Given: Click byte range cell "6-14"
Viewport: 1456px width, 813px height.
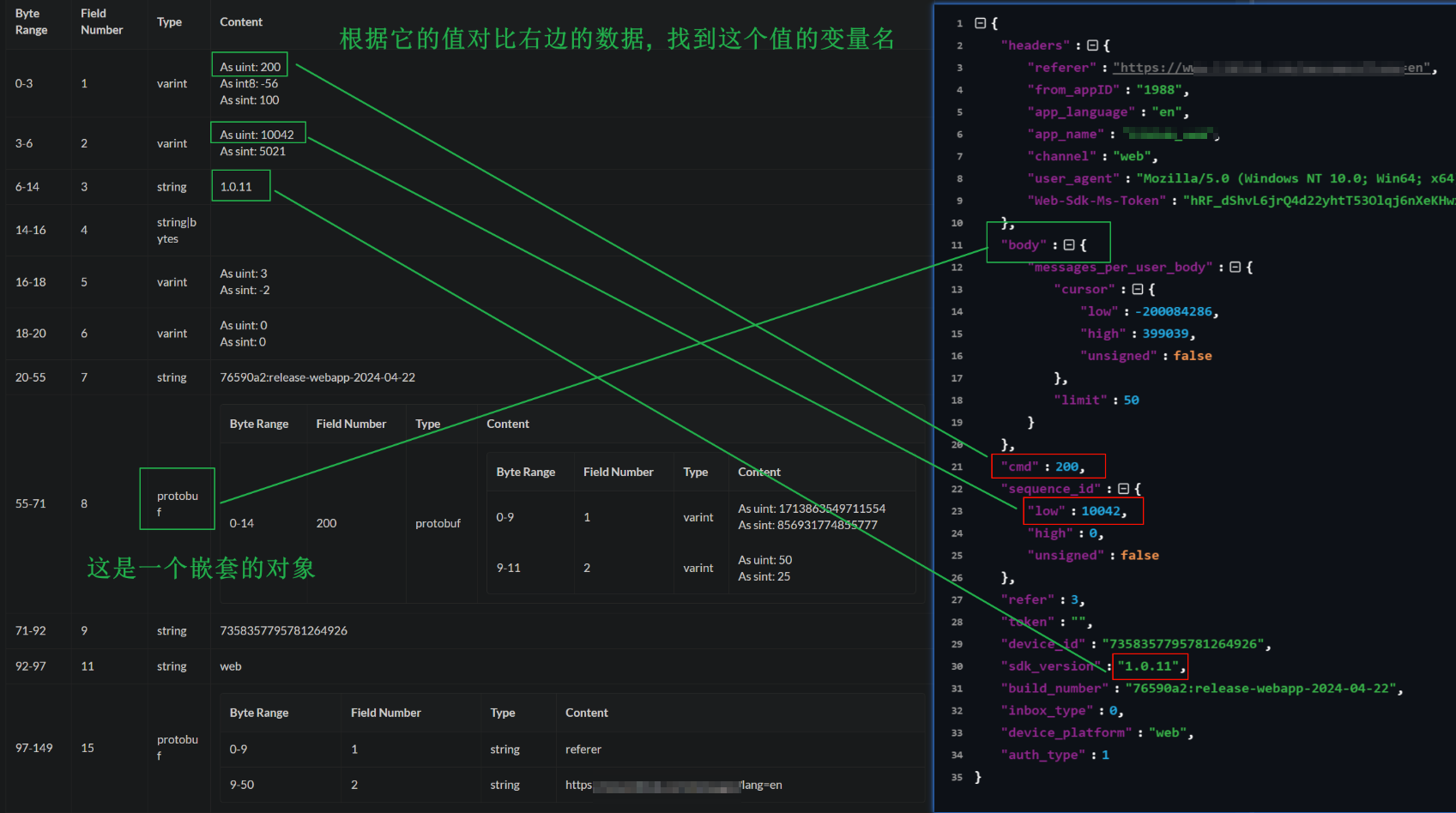Looking at the screenshot, I should click(27, 187).
